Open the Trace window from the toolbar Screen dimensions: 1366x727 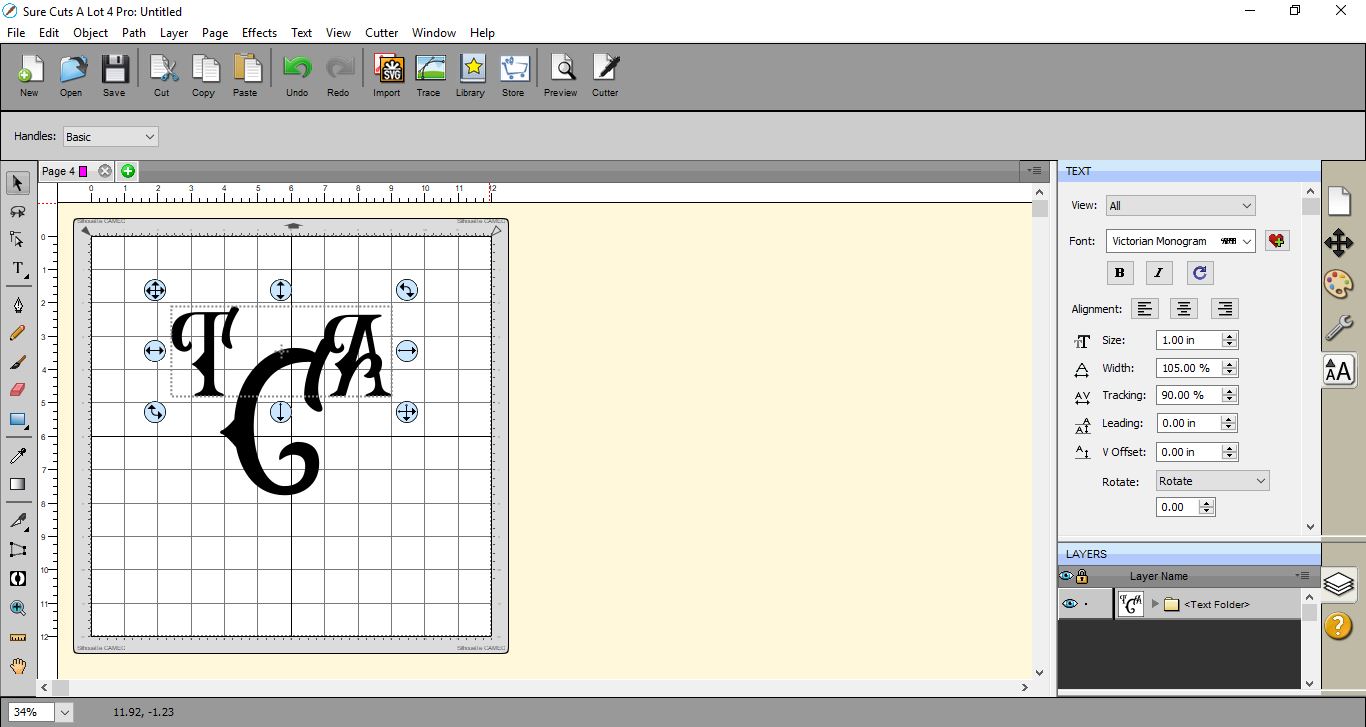point(429,72)
